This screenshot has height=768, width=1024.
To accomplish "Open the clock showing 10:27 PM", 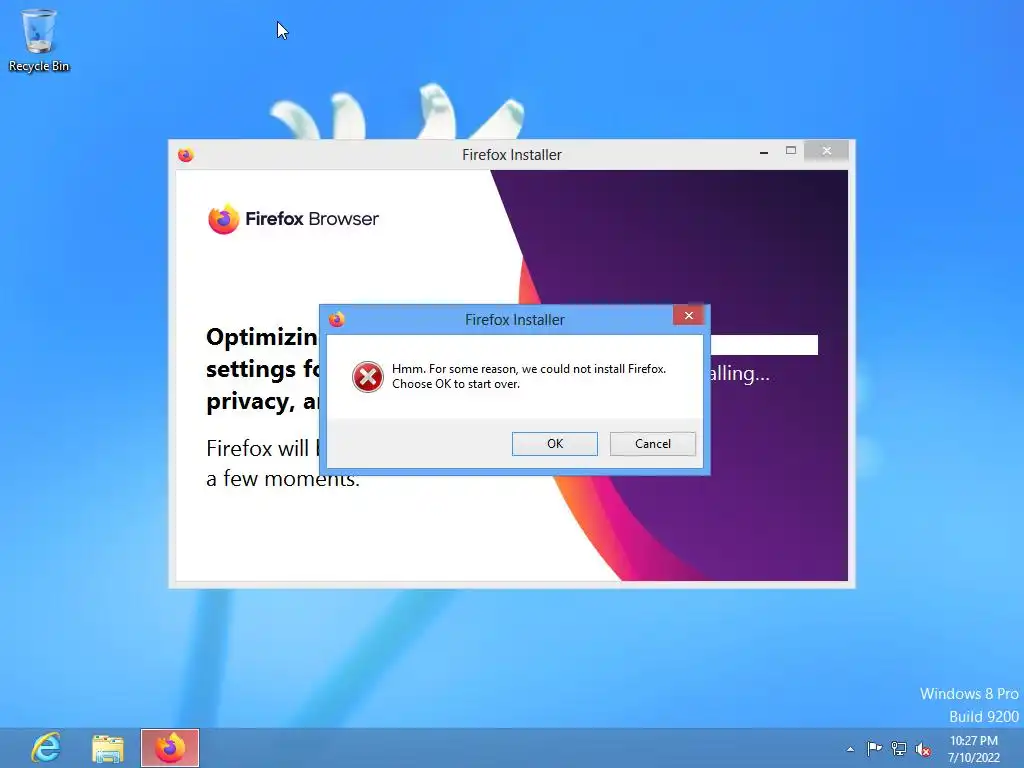I will point(974,749).
